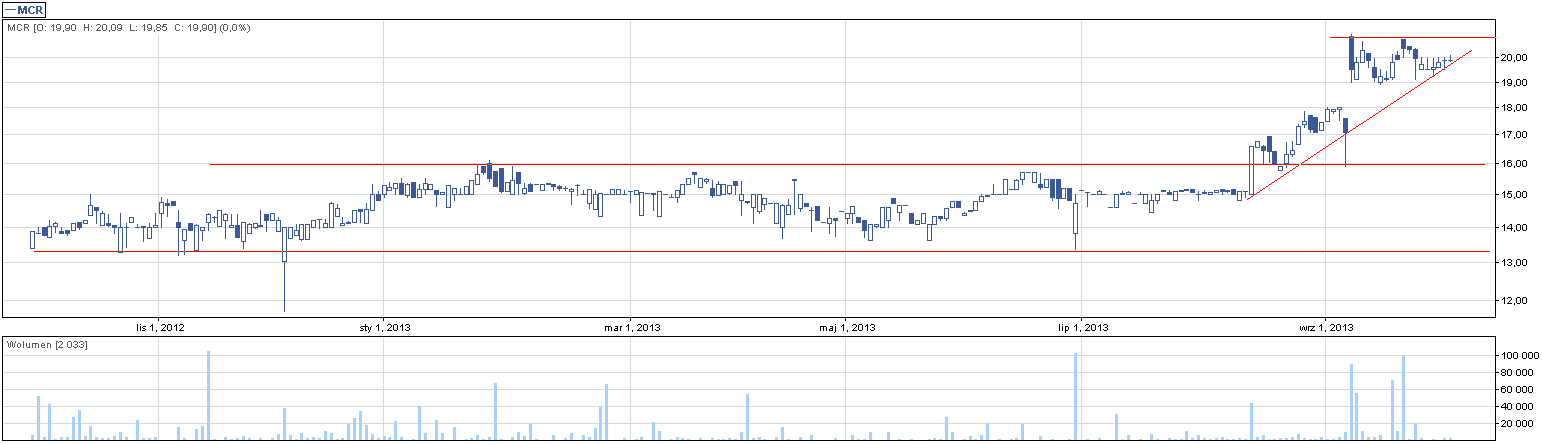Click the price axis label 19,00

pos(1515,82)
